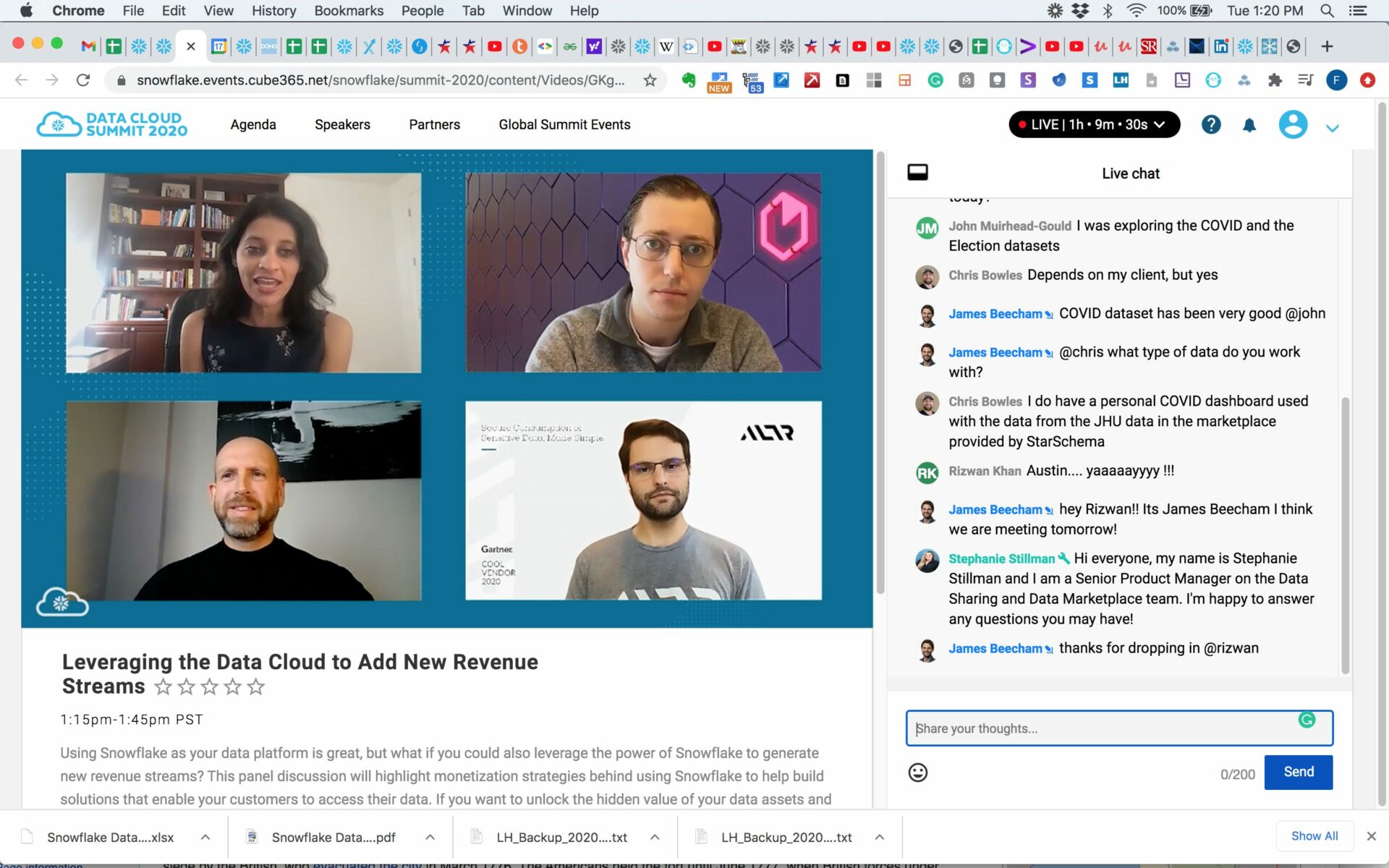The height and width of the screenshot is (868, 1389).
Task: Click the Data Cloud Summit 2020 logo
Action: 112,124
